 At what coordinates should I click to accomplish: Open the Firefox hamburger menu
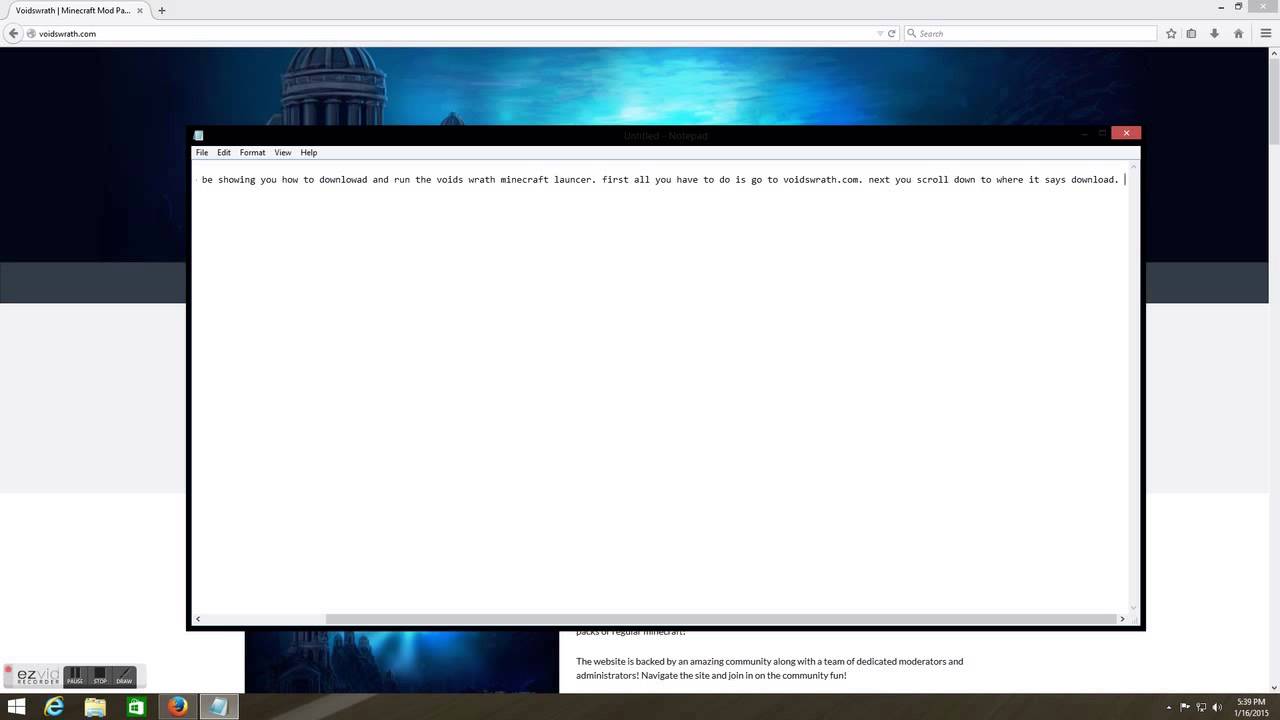[1265, 33]
